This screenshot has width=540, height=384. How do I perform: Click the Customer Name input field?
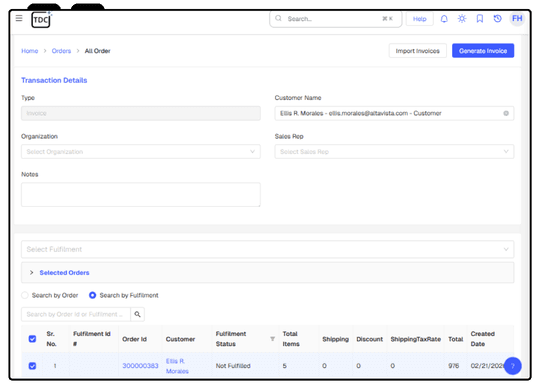(394, 113)
